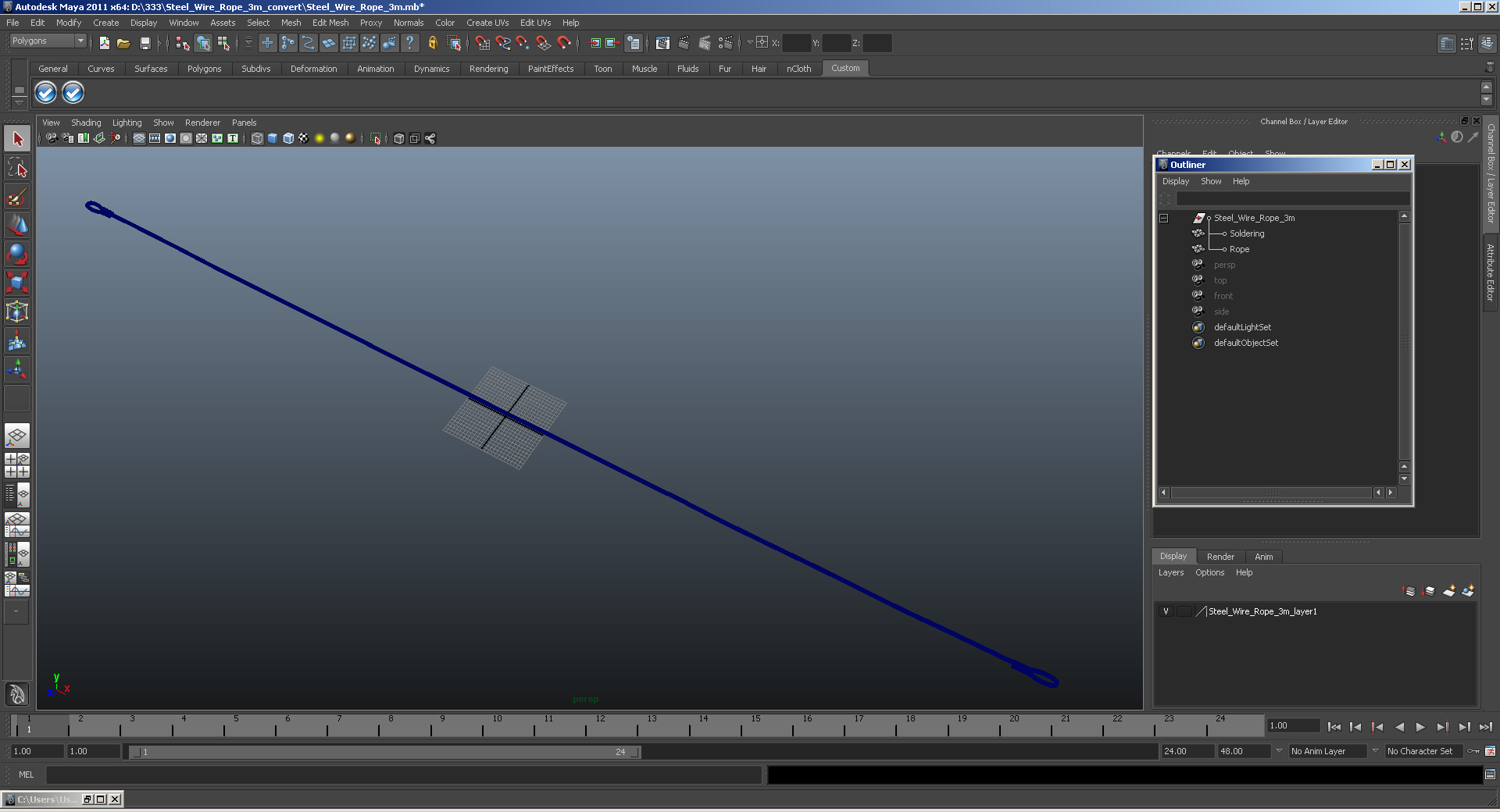Open the Shading menu in viewport panel
Image resolution: width=1500 pixels, height=812 pixels.
pyautogui.click(x=86, y=123)
